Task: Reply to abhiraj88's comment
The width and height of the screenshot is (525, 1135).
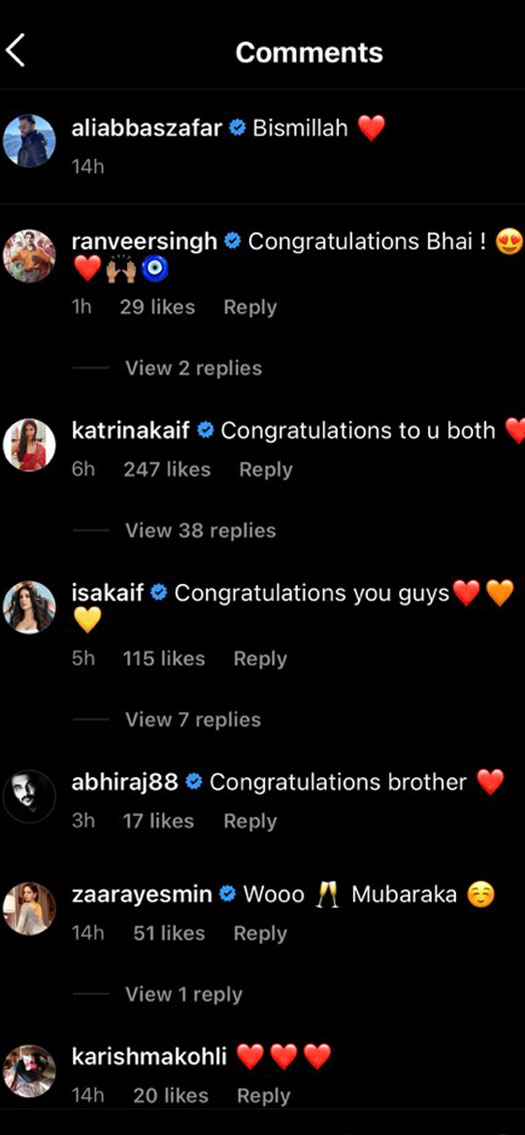Action: (251, 822)
